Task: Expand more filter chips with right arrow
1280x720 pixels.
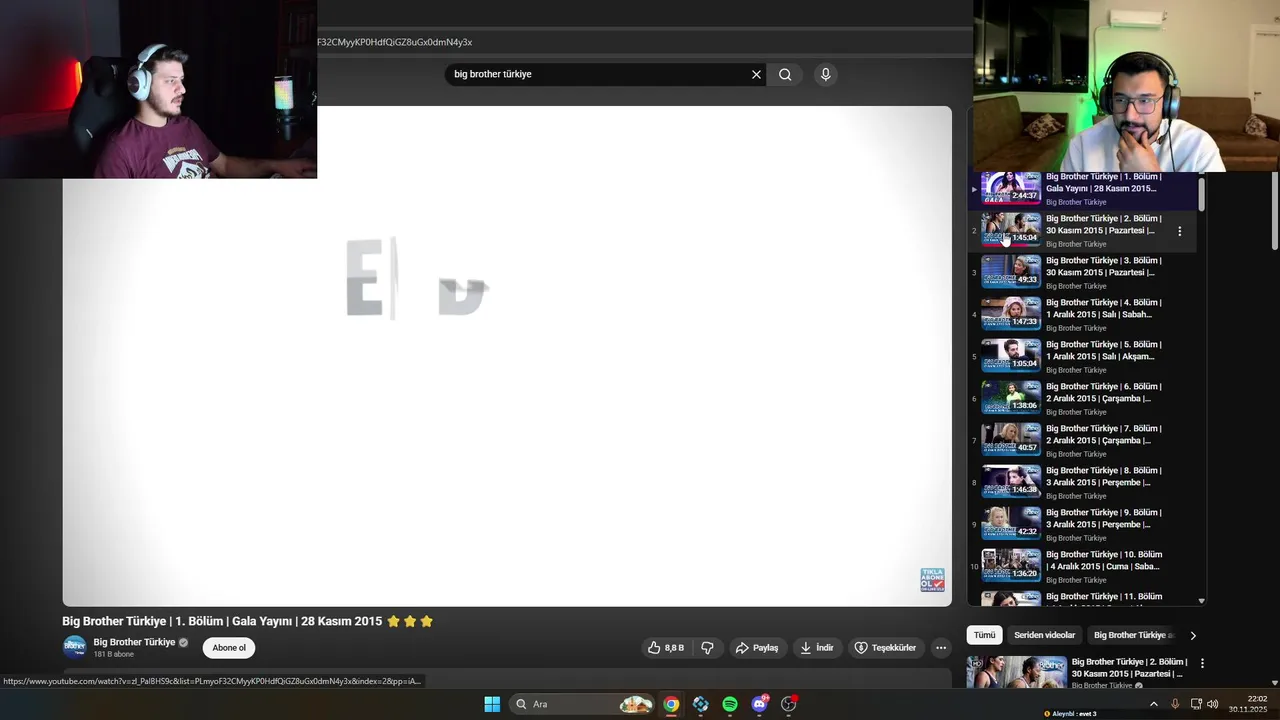Action: coord(1192,635)
